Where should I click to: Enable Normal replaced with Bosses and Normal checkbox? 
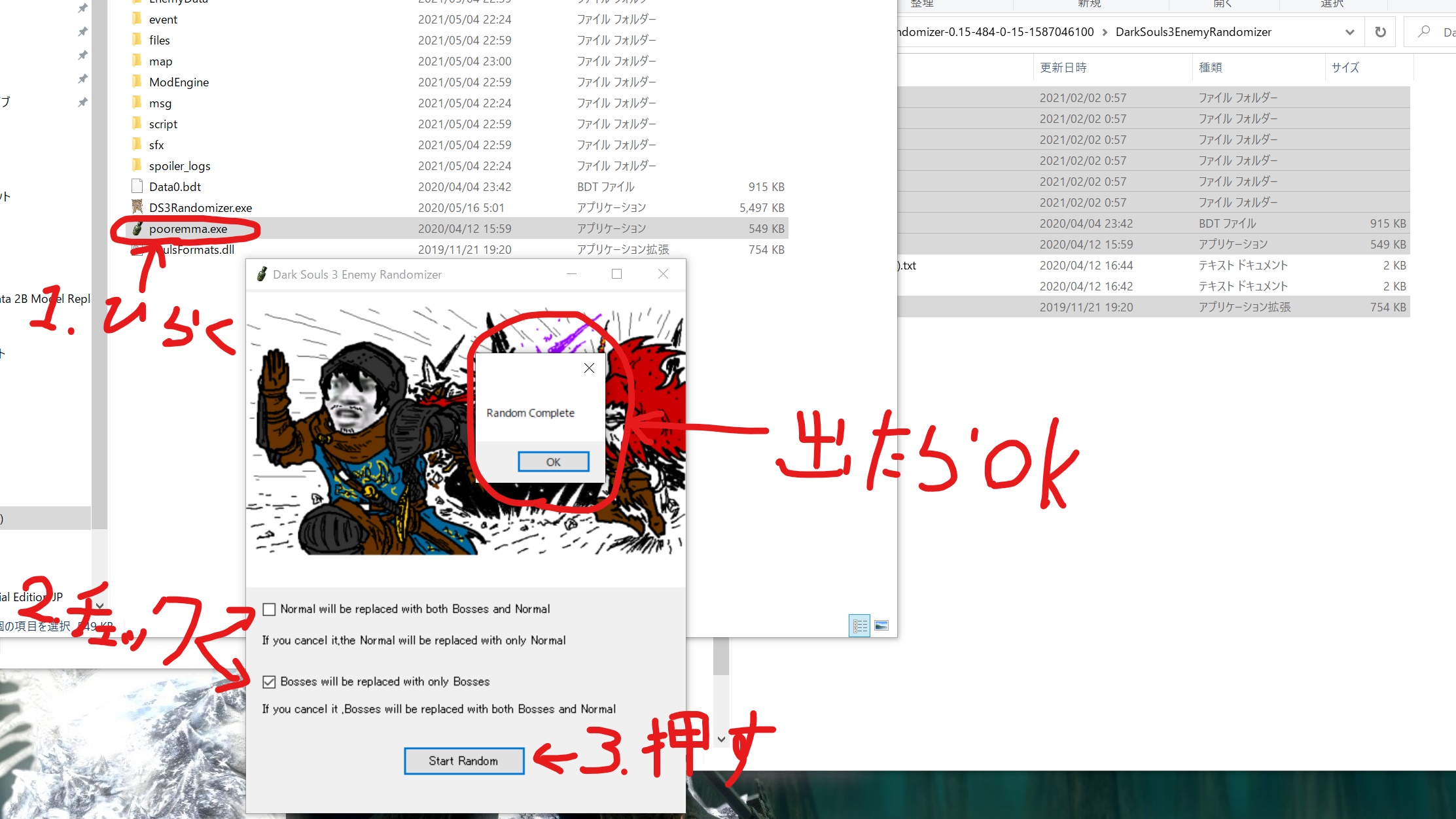click(268, 608)
